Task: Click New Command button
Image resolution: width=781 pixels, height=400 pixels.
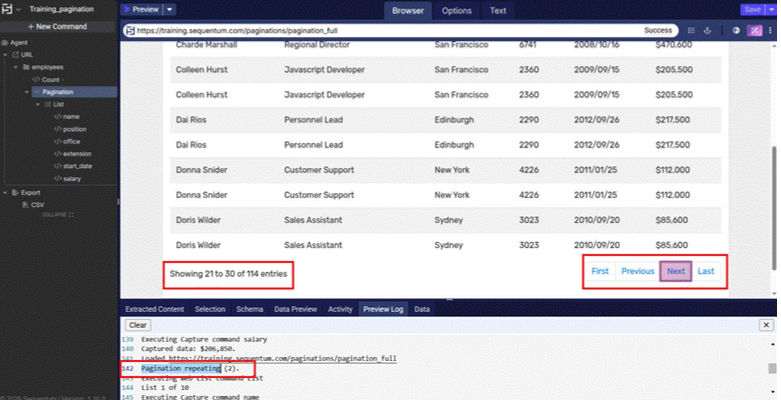Action: pyautogui.click(x=58, y=26)
